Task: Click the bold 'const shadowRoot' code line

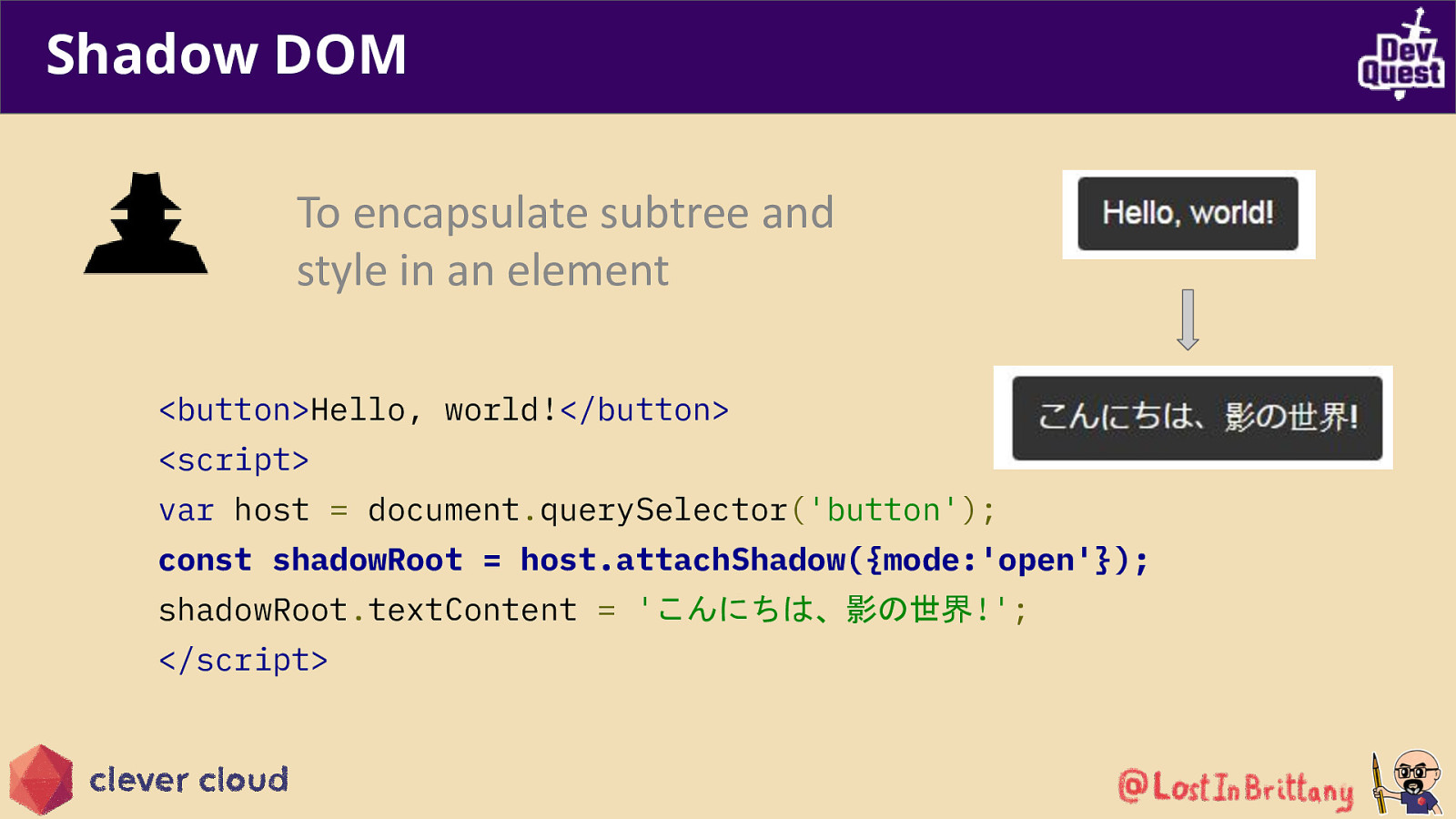Action: point(653,560)
